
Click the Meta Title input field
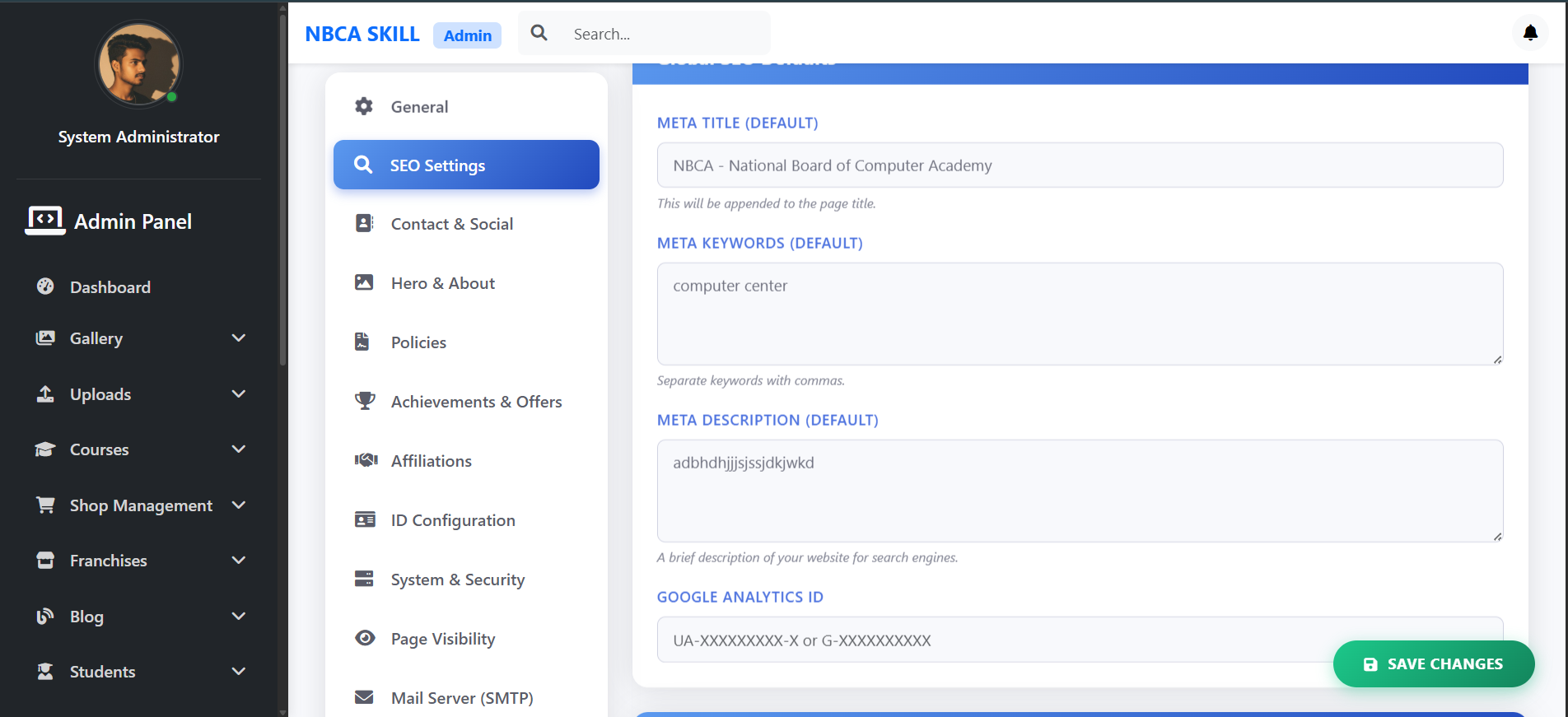click(x=1080, y=165)
